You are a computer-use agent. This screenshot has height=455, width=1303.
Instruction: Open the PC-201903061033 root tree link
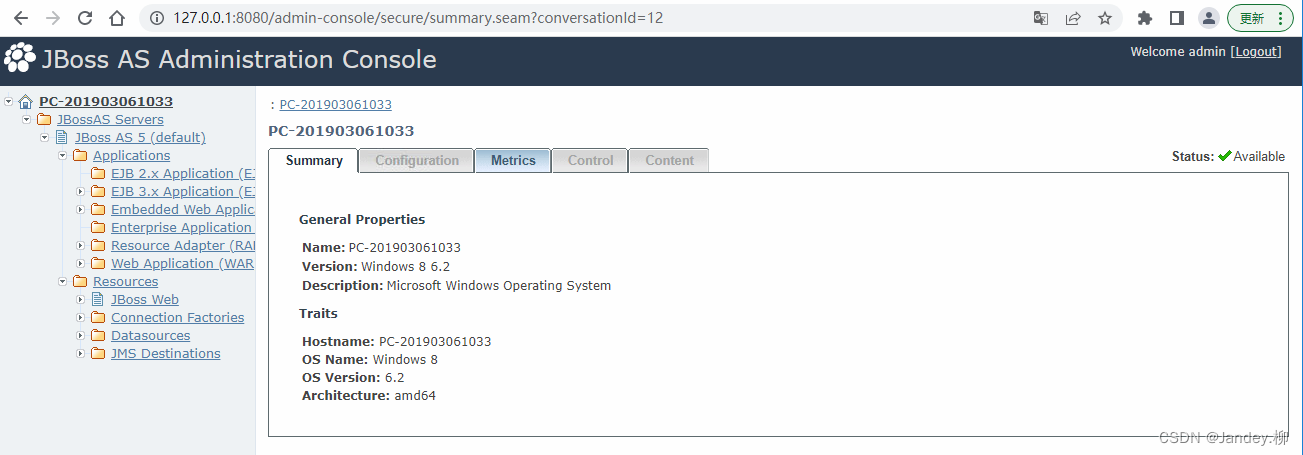pos(106,102)
